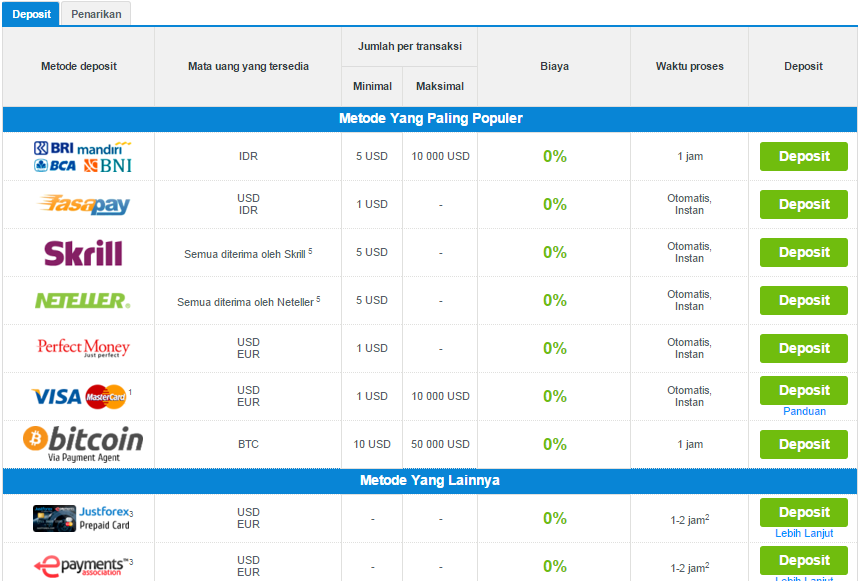The height and width of the screenshot is (581, 858).
Task: Click the Visa MasterCard logo
Action: [82, 396]
